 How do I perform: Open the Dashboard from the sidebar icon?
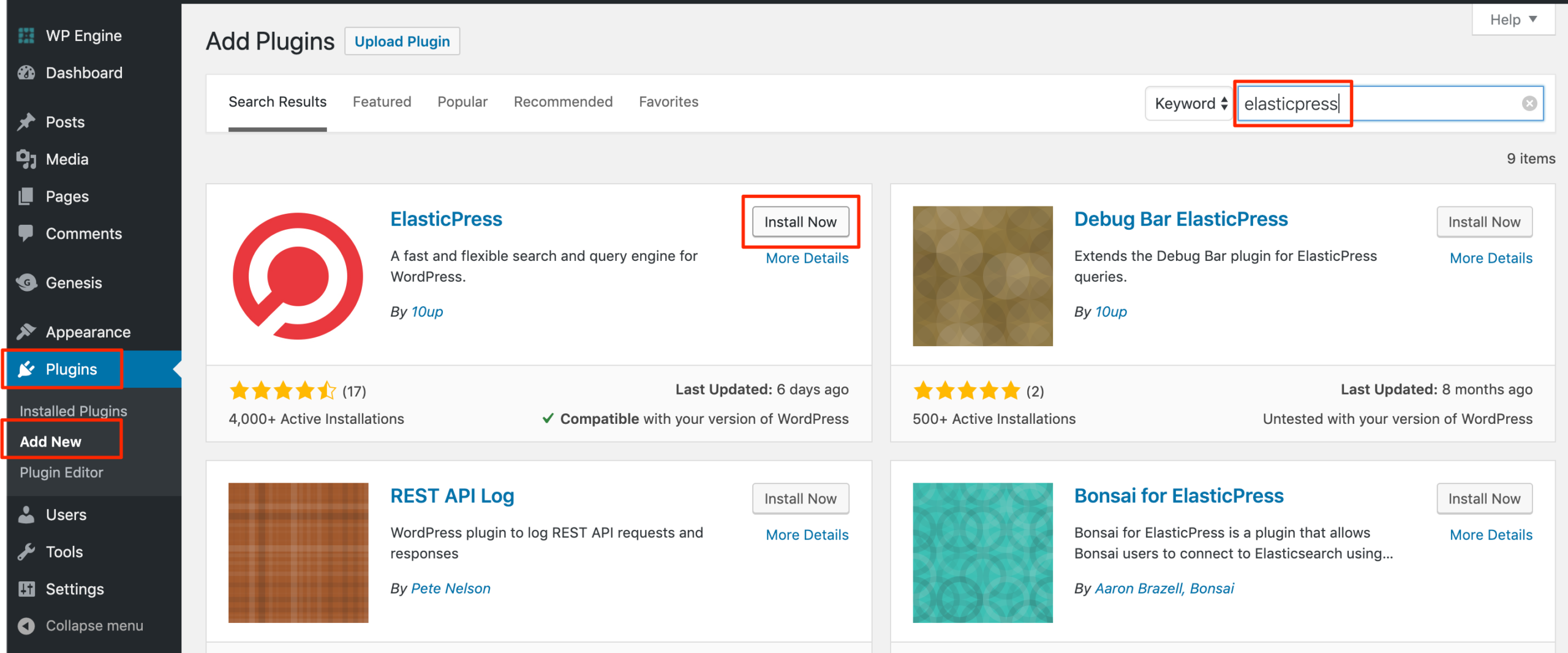26,72
